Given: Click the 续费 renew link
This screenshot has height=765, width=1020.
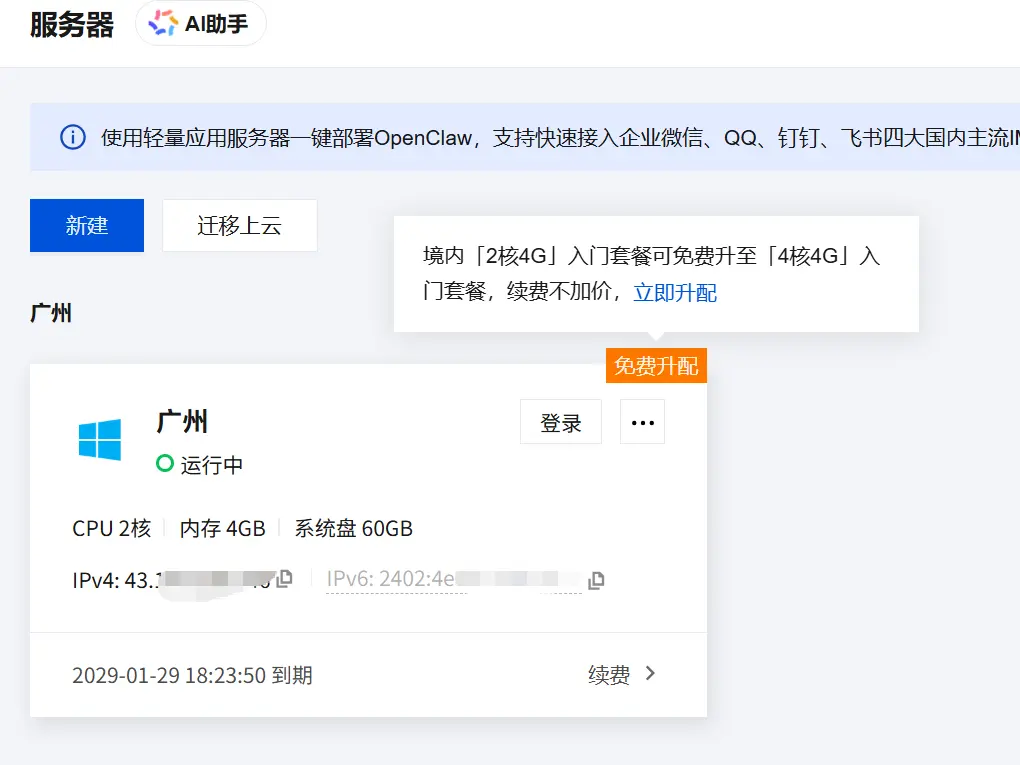Looking at the screenshot, I should 609,675.
